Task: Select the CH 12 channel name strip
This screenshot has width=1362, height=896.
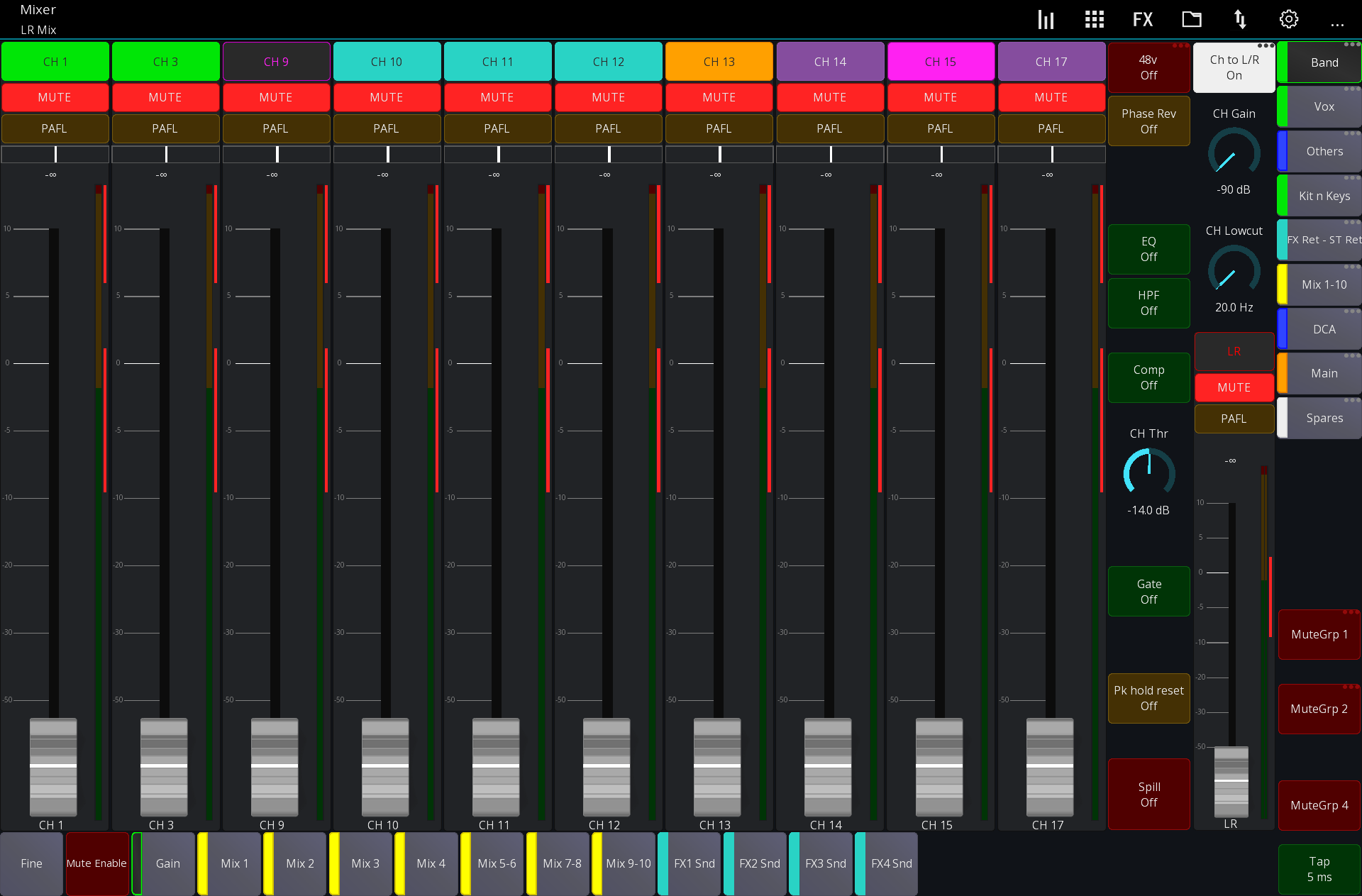Action: click(609, 62)
